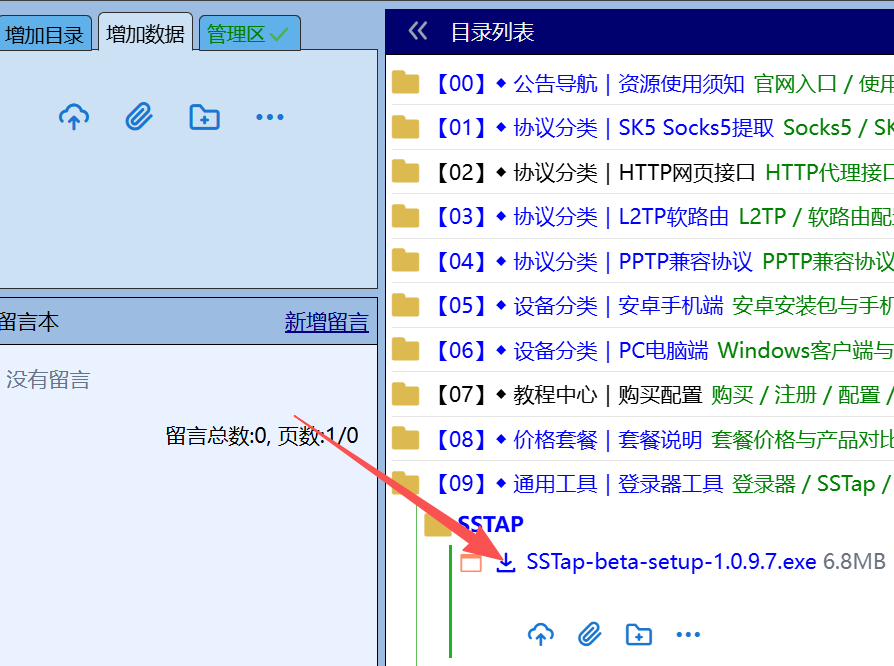Switch to the 增加目录 tab

point(44,35)
